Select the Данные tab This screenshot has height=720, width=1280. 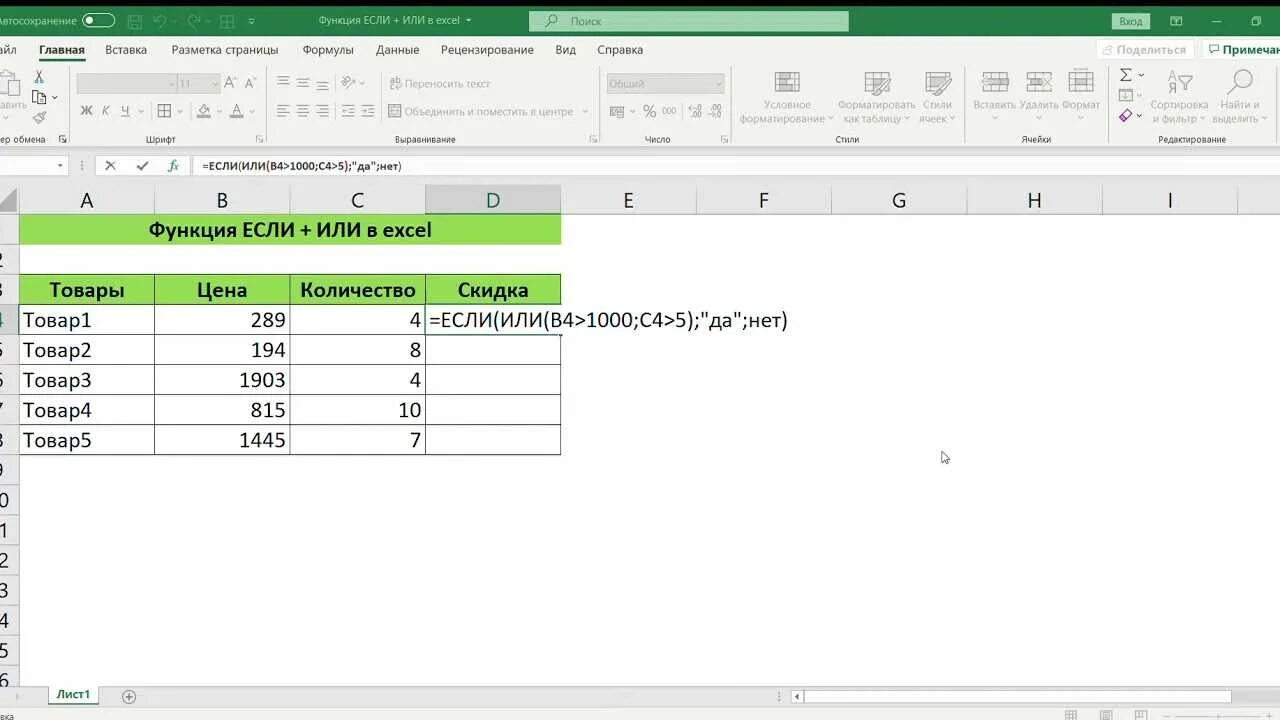pos(398,50)
